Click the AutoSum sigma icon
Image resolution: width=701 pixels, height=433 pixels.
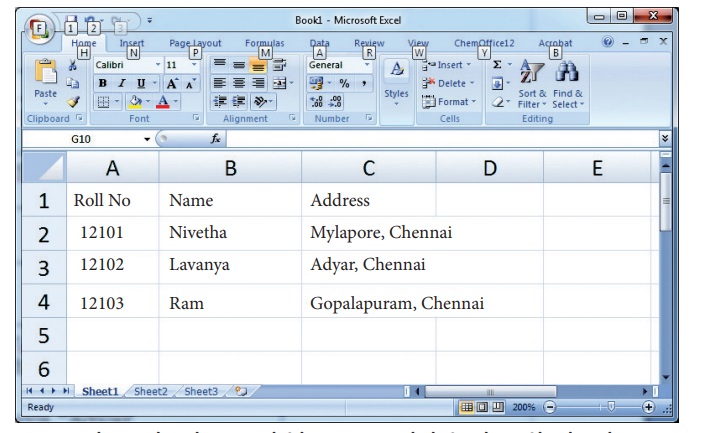(x=497, y=65)
